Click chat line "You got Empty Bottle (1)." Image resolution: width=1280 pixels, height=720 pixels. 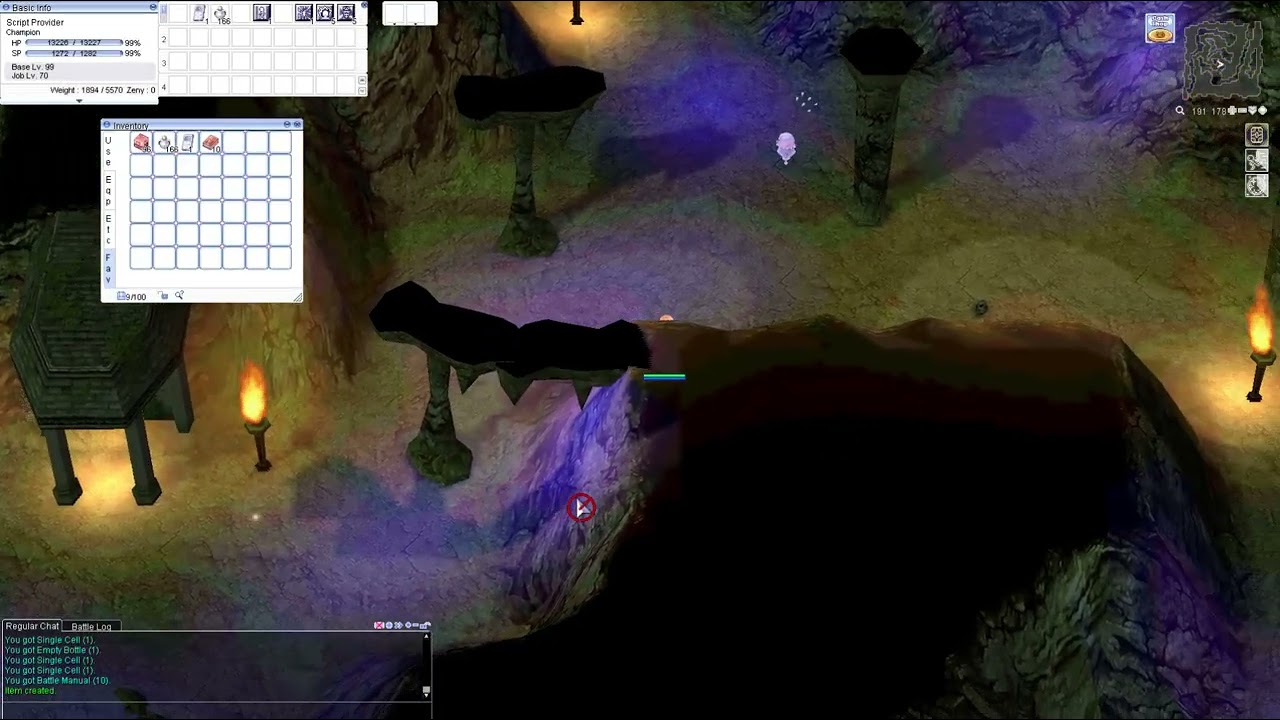coord(52,650)
